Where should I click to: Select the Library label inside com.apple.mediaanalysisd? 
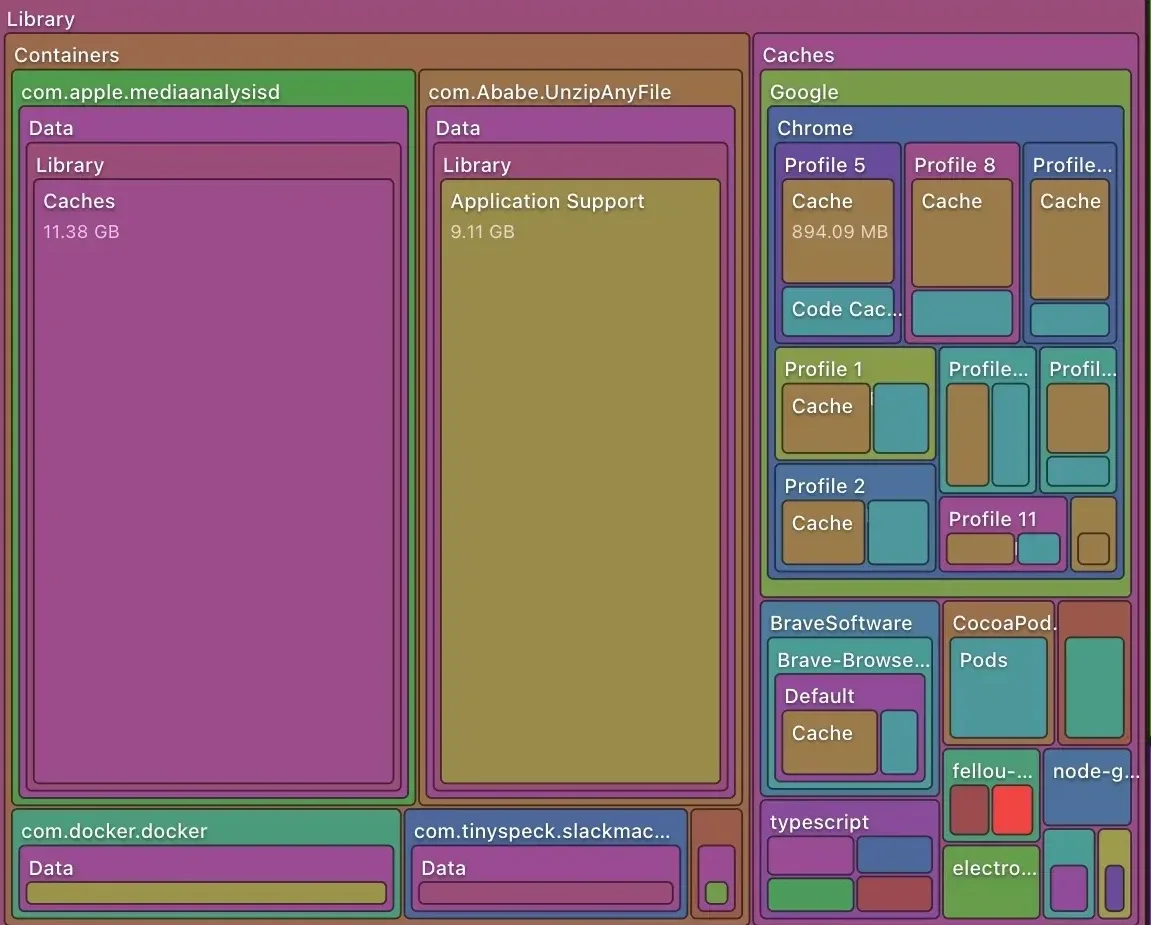[x=70, y=165]
